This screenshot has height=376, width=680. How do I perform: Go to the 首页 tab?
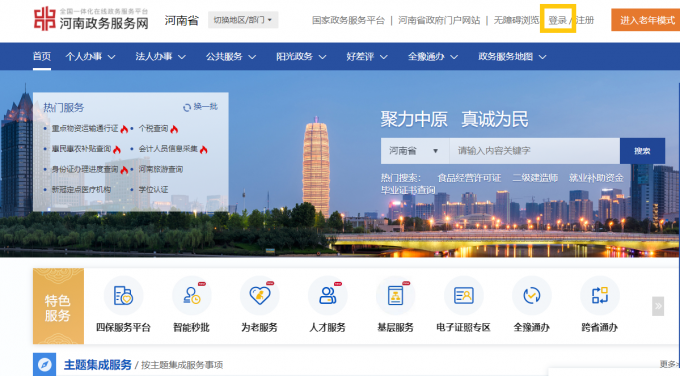pos(42,56)
